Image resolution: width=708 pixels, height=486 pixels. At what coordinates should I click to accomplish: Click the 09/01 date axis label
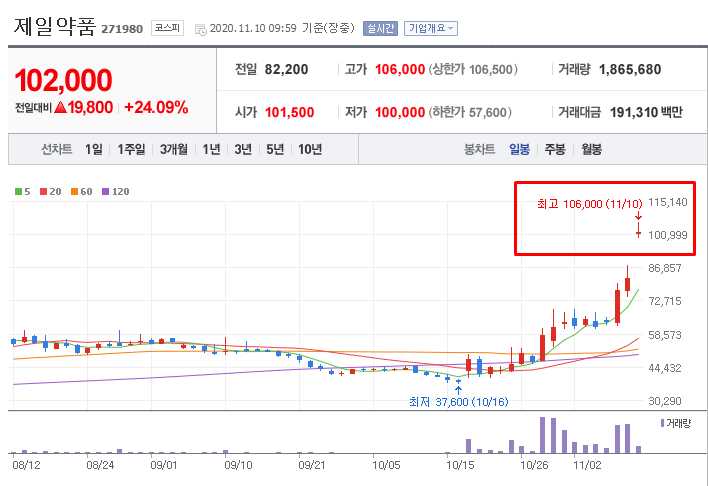(164, 465)
